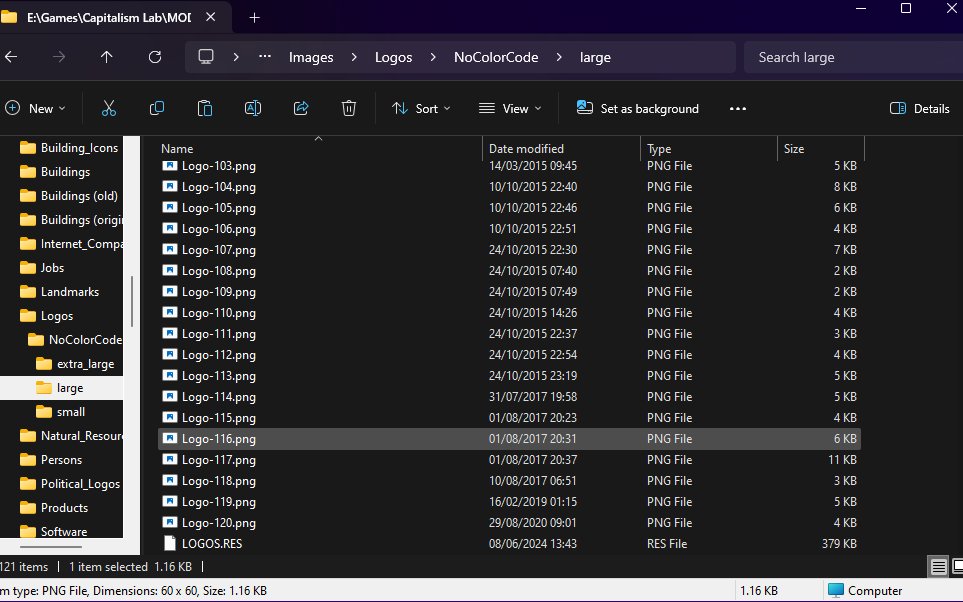Click the navigation pane vertical scrollbar
Image resolution: width=963 pixels, height=602 pixels.
coord(132,301)
